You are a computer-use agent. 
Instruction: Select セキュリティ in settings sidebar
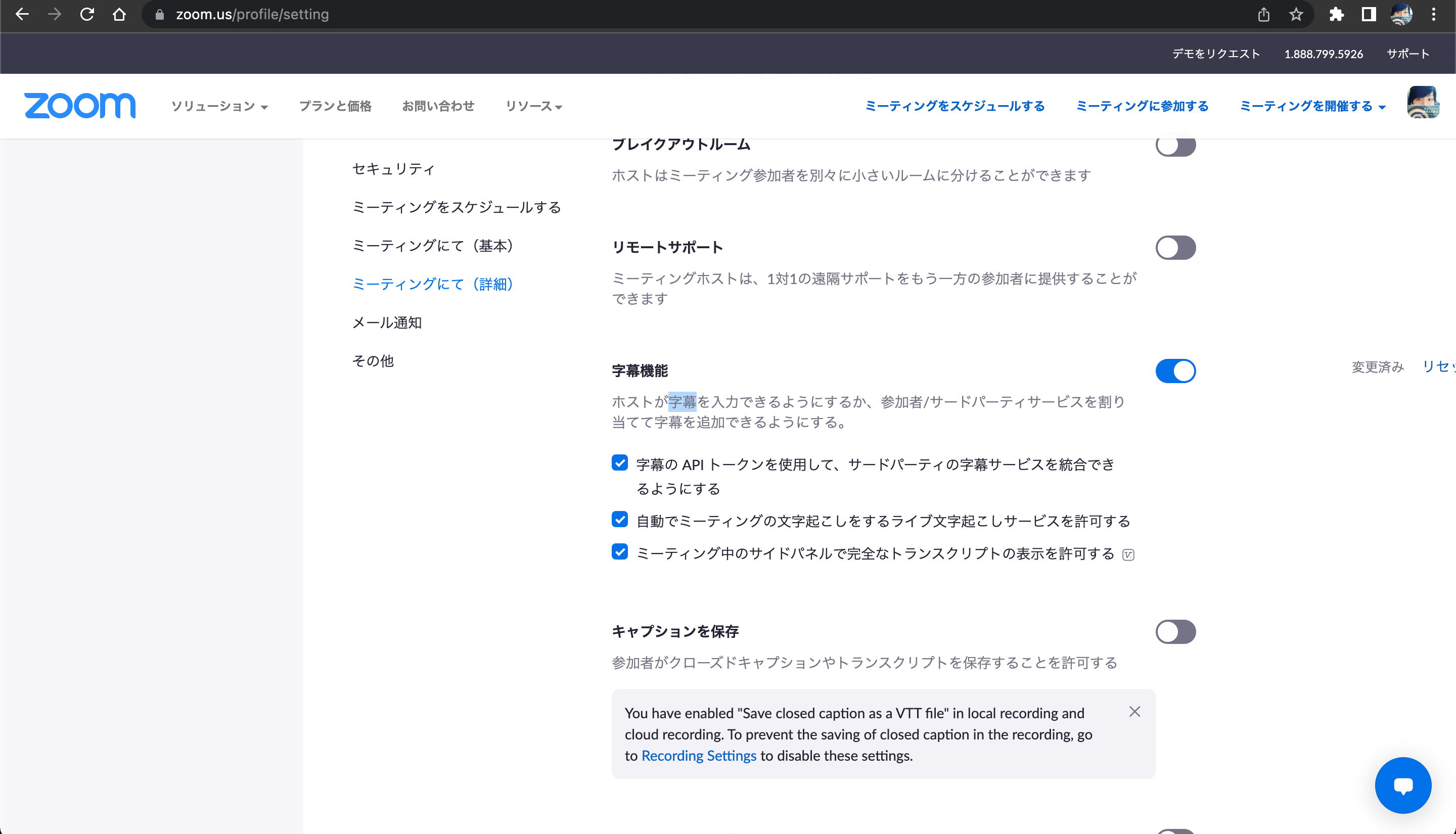click(x=393, y=168)
